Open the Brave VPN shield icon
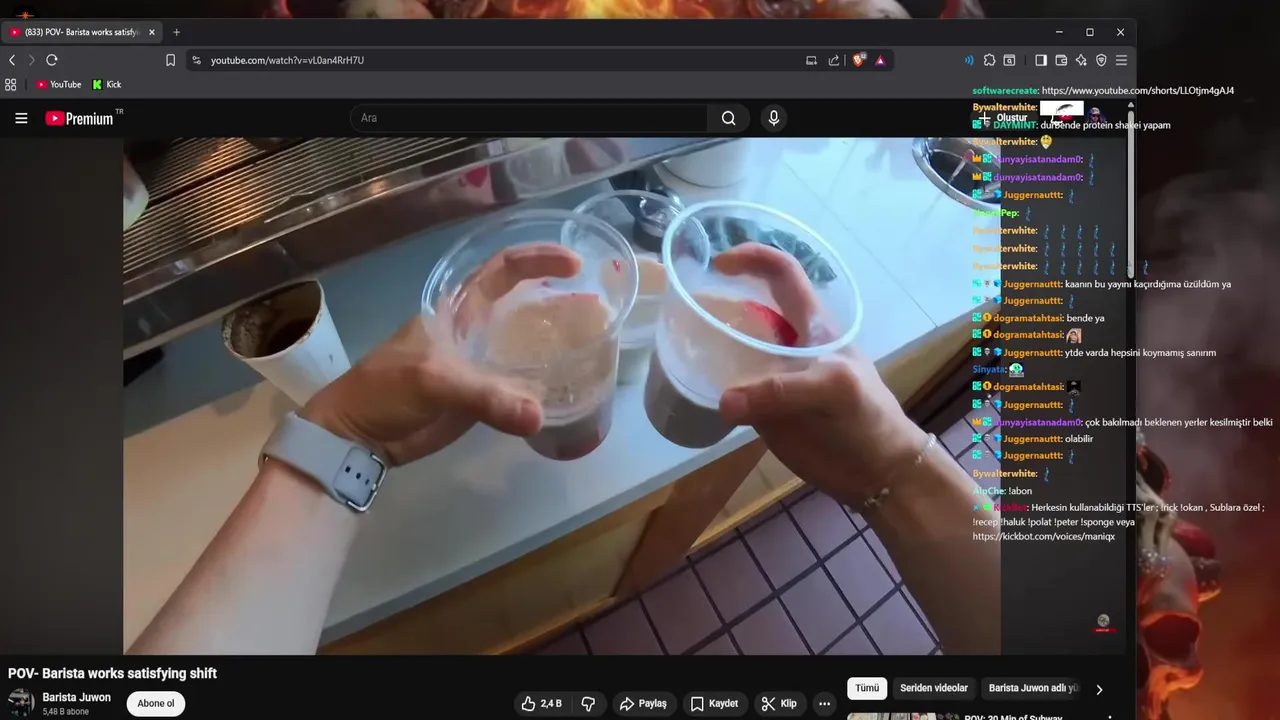 point(1101,60)
